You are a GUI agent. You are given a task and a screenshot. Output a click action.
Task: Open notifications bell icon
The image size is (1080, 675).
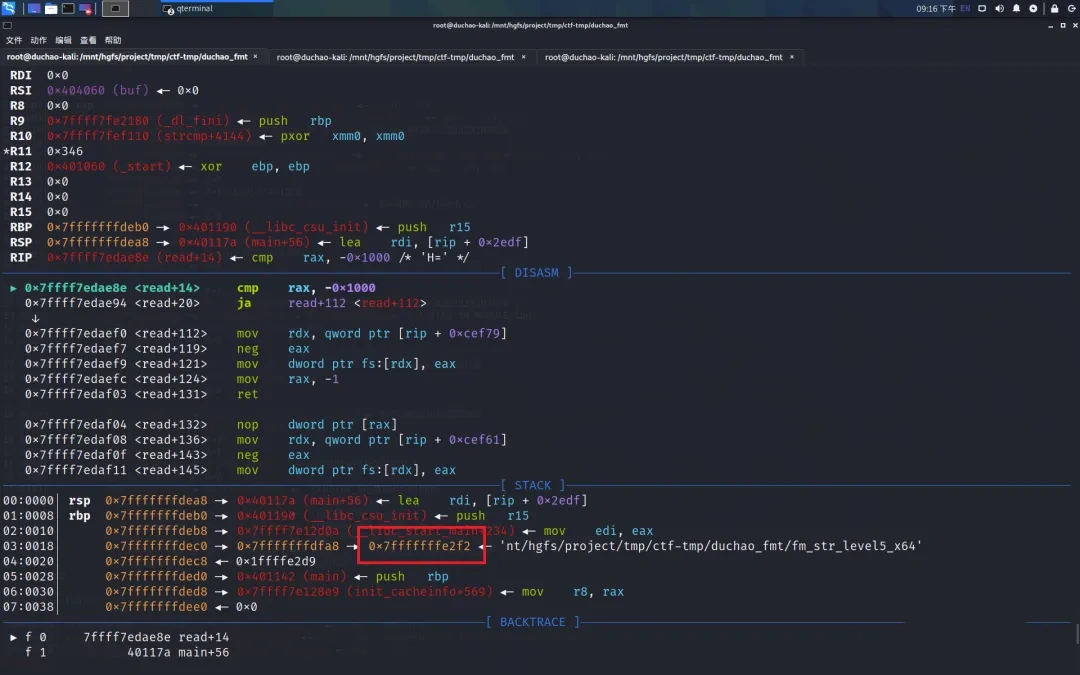[x=1016, y=9]
